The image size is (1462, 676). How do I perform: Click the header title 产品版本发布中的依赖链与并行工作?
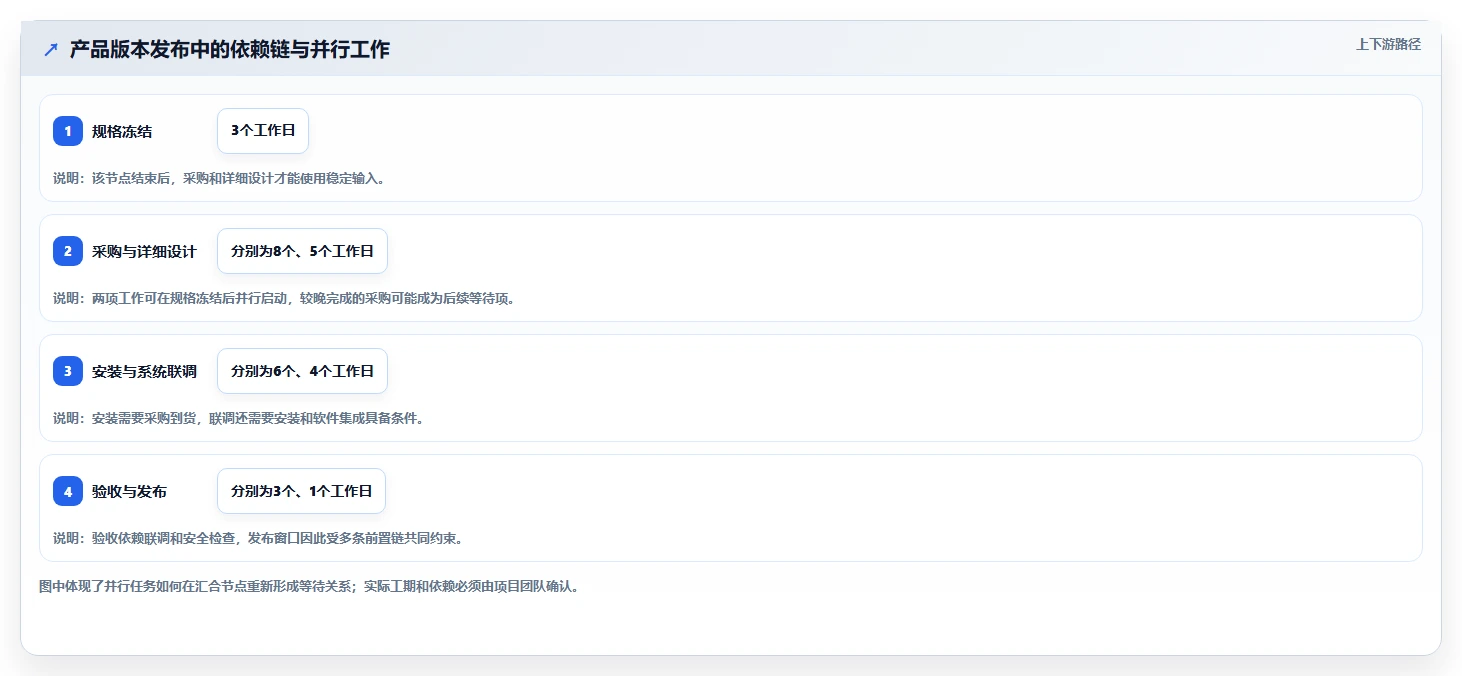click(x=230, y=49)
